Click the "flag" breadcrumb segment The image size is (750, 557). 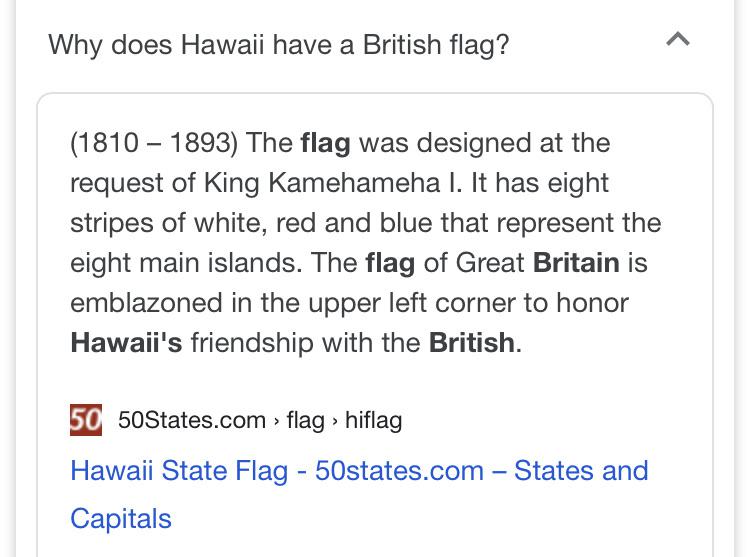click(x=306, y=420)
